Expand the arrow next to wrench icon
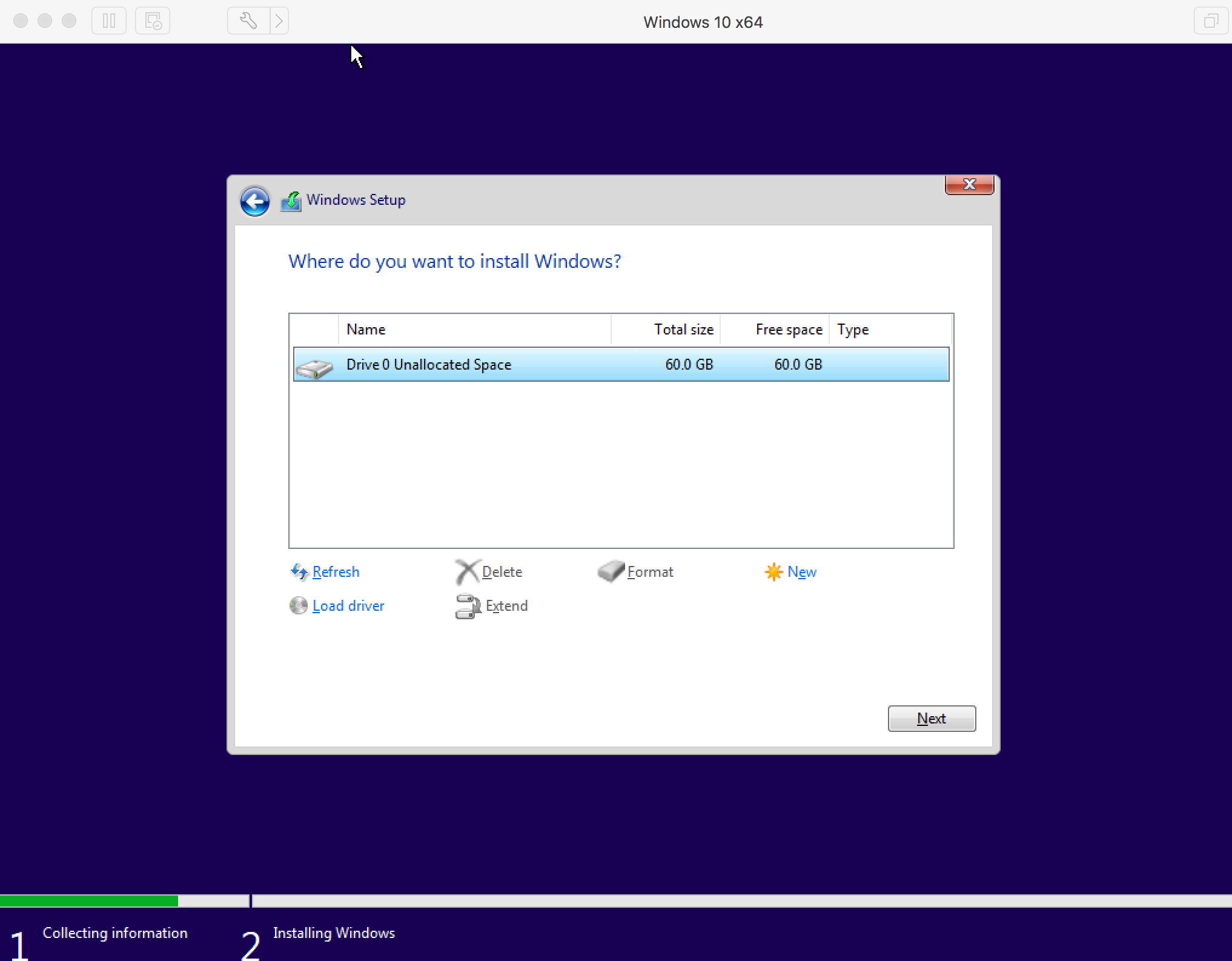1232x961 pixels. click(279, 21)
